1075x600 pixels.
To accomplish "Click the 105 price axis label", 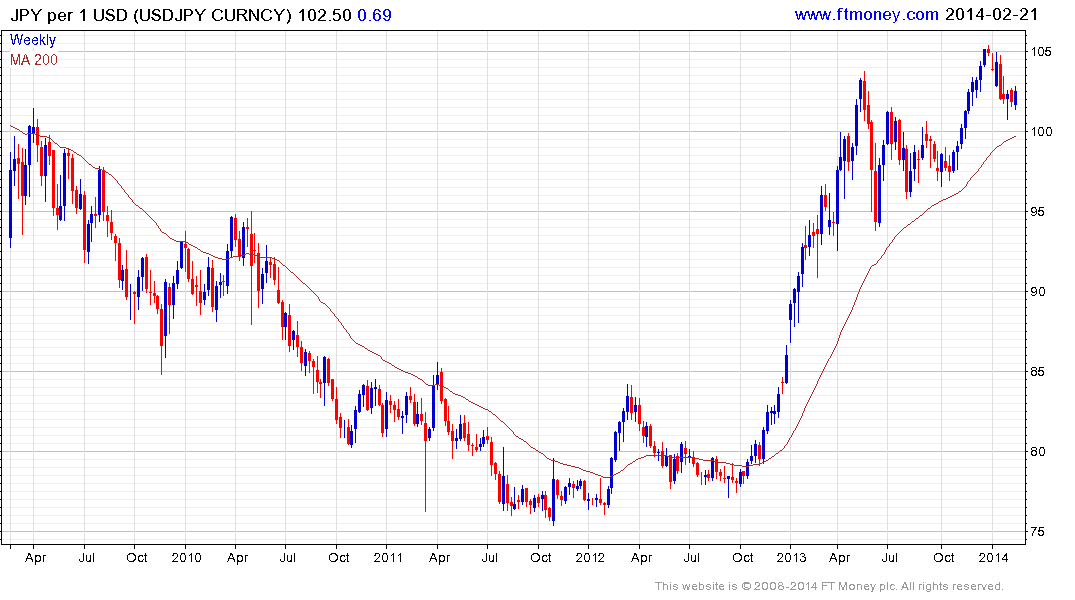I will (1044, 52).
